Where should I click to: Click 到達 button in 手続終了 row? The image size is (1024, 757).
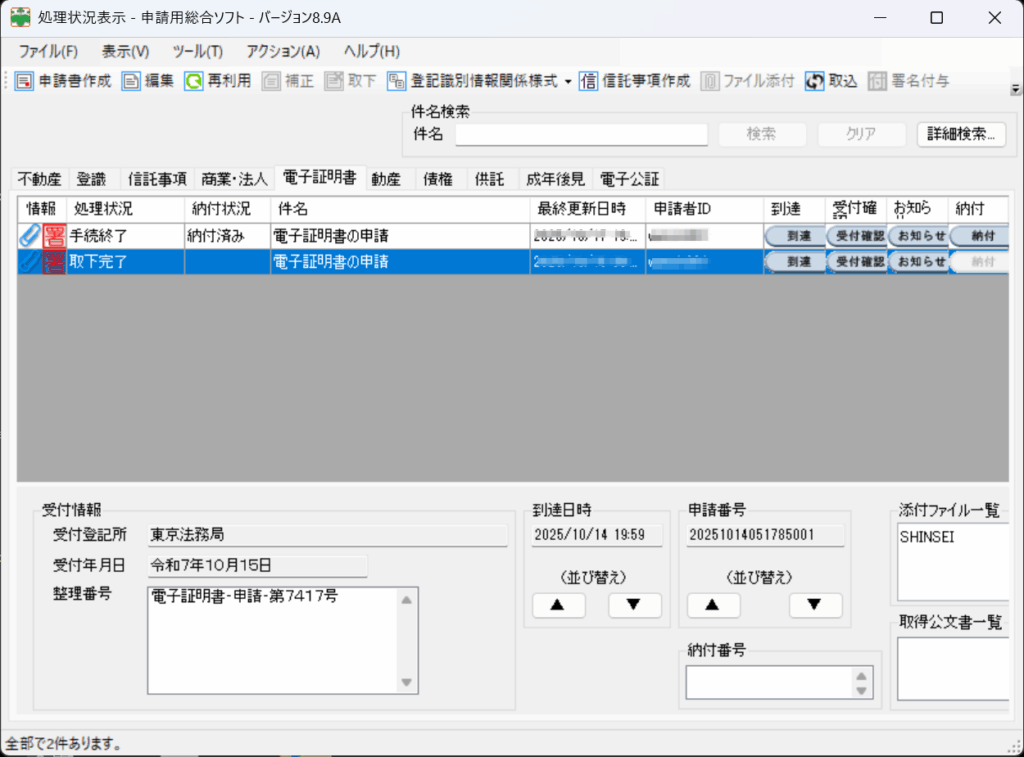tap(796, 236)
